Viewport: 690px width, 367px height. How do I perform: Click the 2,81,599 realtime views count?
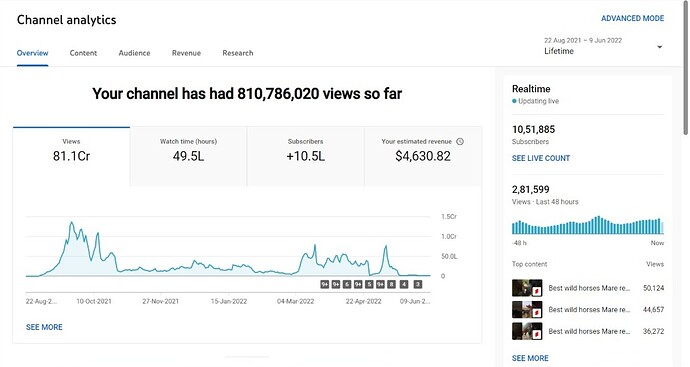[530, 190]
